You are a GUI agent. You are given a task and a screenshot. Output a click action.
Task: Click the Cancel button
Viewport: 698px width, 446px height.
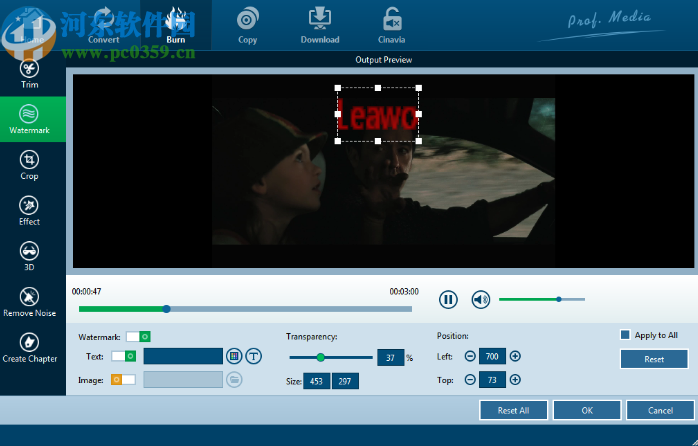click(660, 410)
